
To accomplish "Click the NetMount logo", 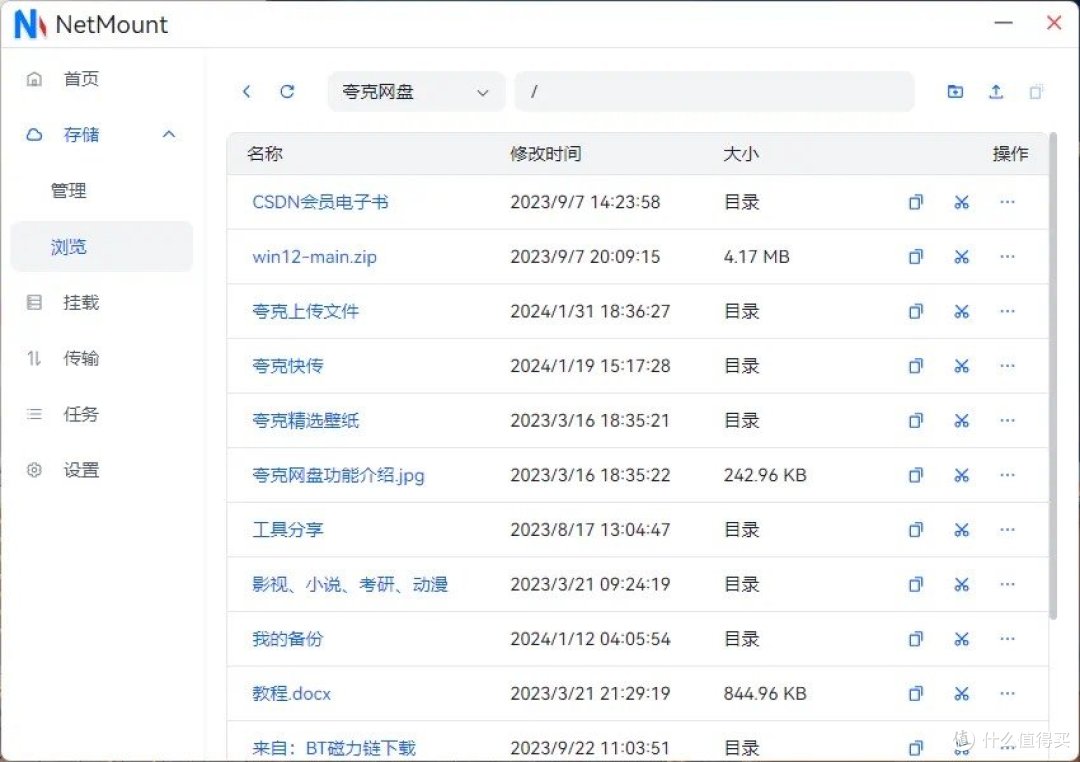I will point(29,24).
